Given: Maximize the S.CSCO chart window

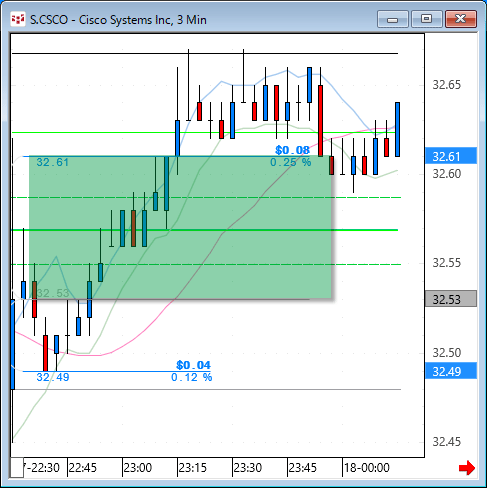Looking at the screenshot, I should (x=426, y=19).
